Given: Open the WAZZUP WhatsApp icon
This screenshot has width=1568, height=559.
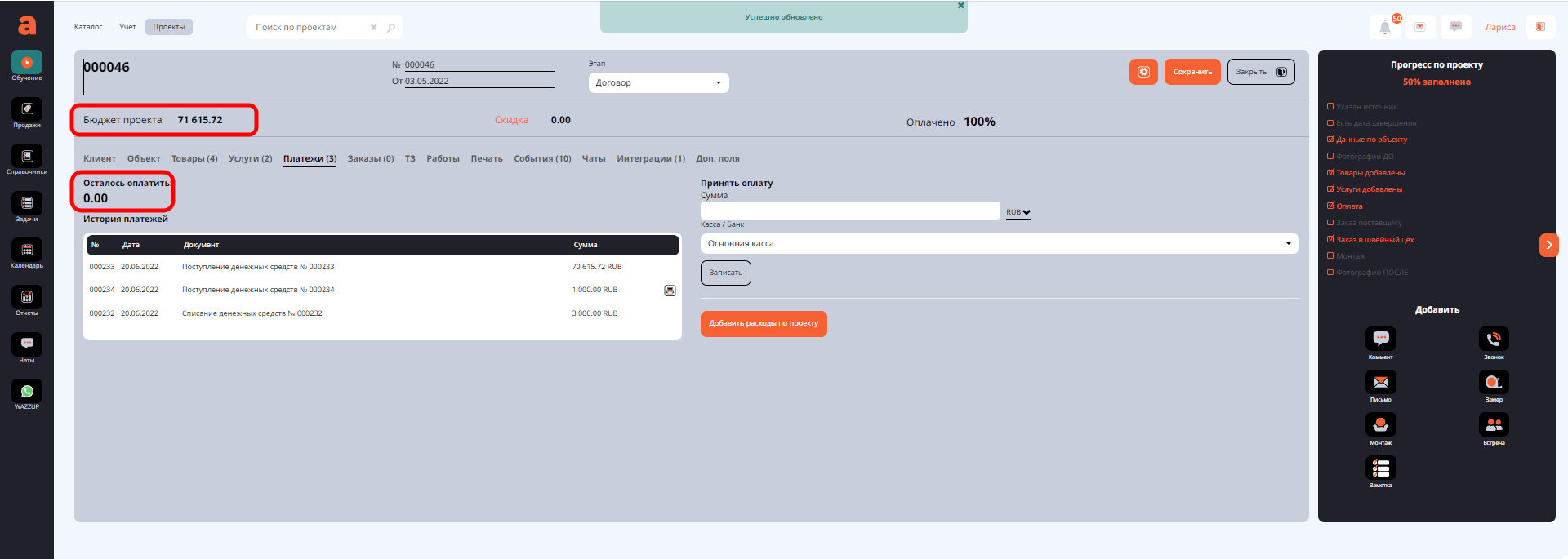Looking at the screenshot, I should [x=27, y=392].
